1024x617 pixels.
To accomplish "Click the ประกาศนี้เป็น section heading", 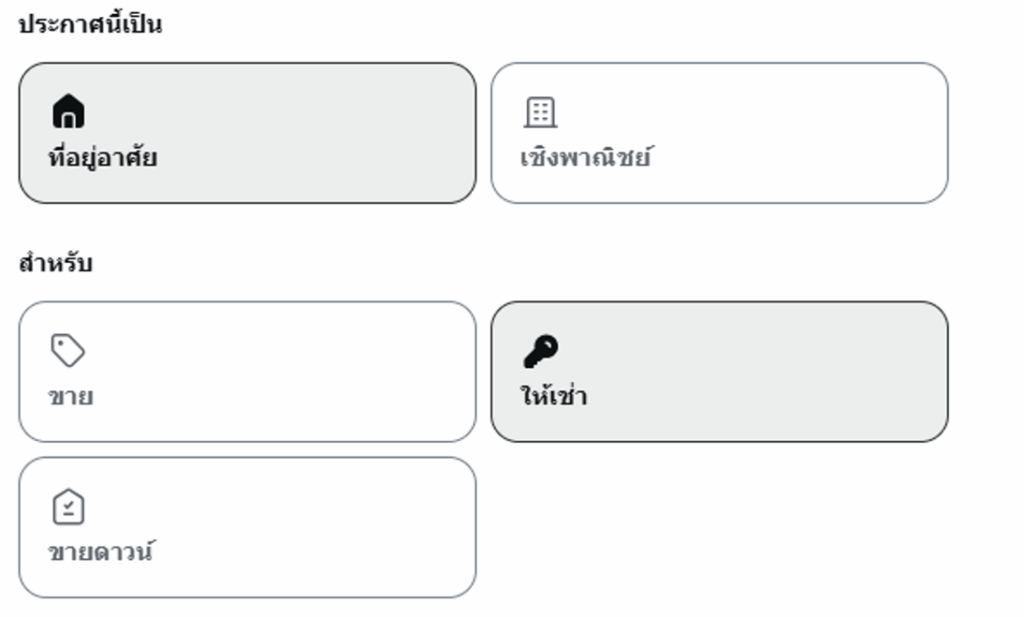I will (90, 25).
